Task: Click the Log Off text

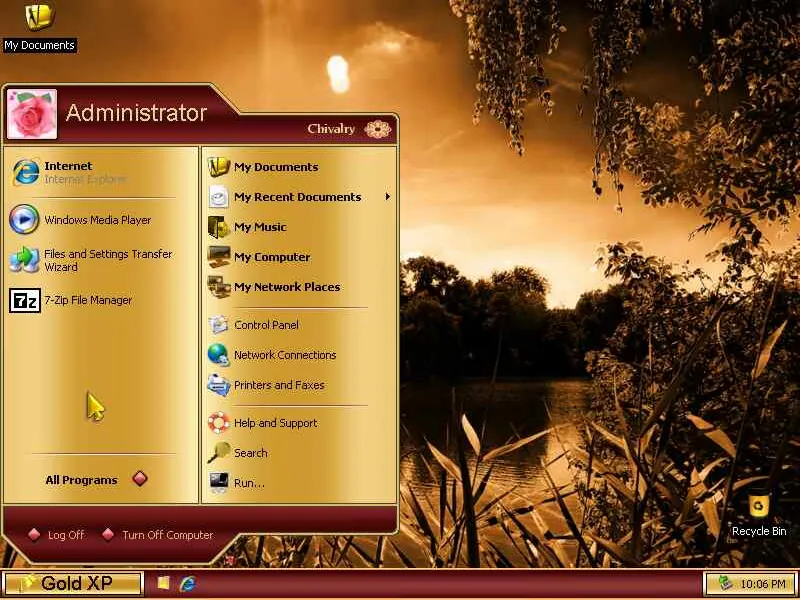Action: coord(66,535)
